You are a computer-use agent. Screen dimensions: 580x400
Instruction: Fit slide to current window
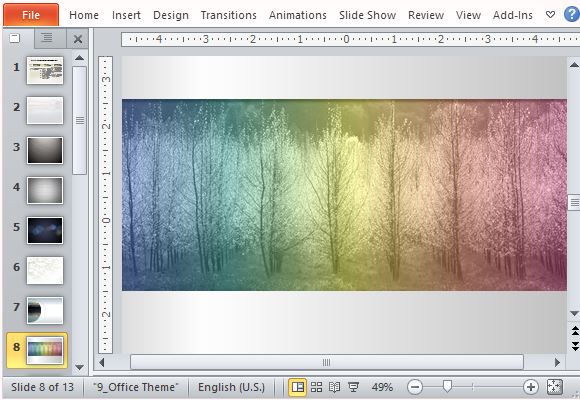pyautogui.click(x=554, y=387)
